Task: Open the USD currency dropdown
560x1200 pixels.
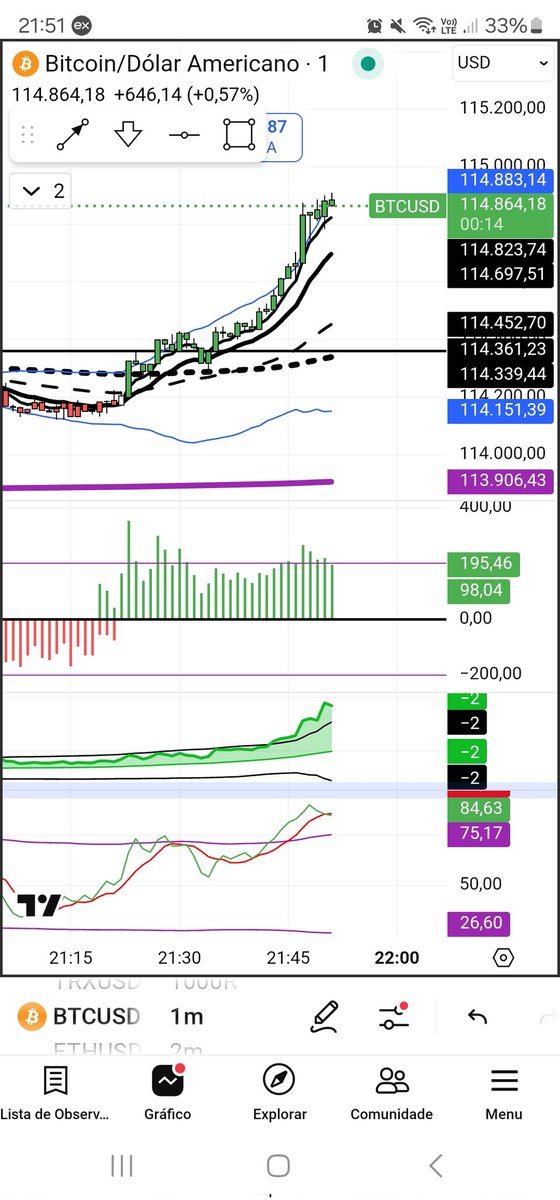Action: [x=501, y=62]
